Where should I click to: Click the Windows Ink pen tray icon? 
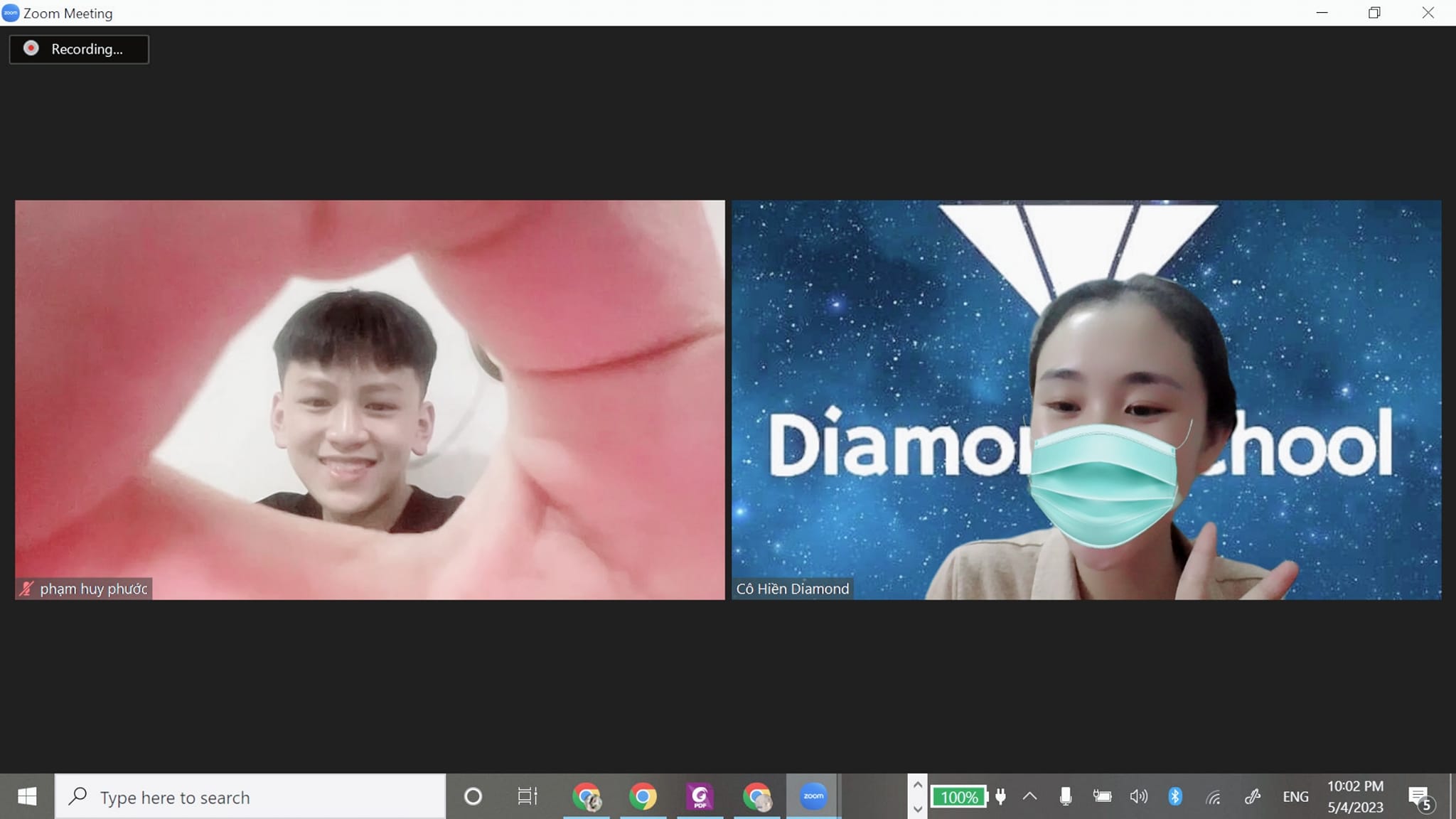tap(1253, 796)
